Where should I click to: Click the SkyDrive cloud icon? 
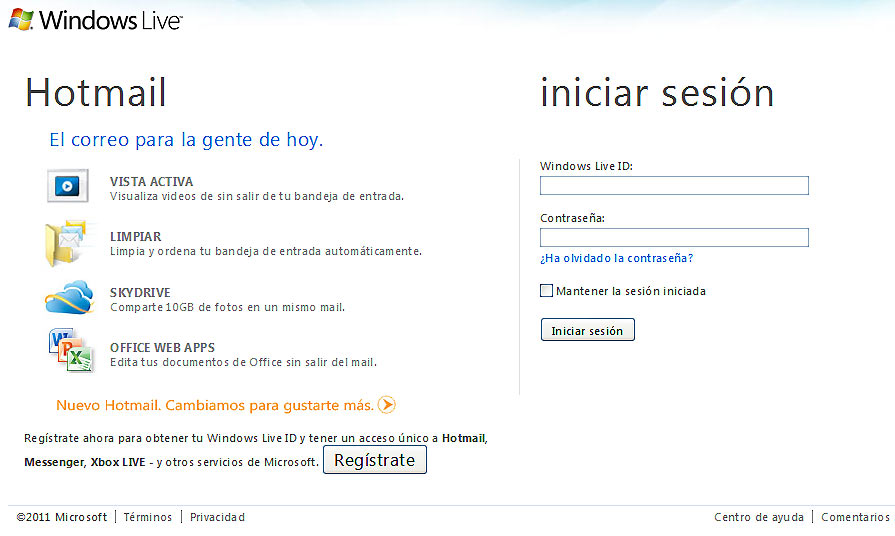(68, 298)
